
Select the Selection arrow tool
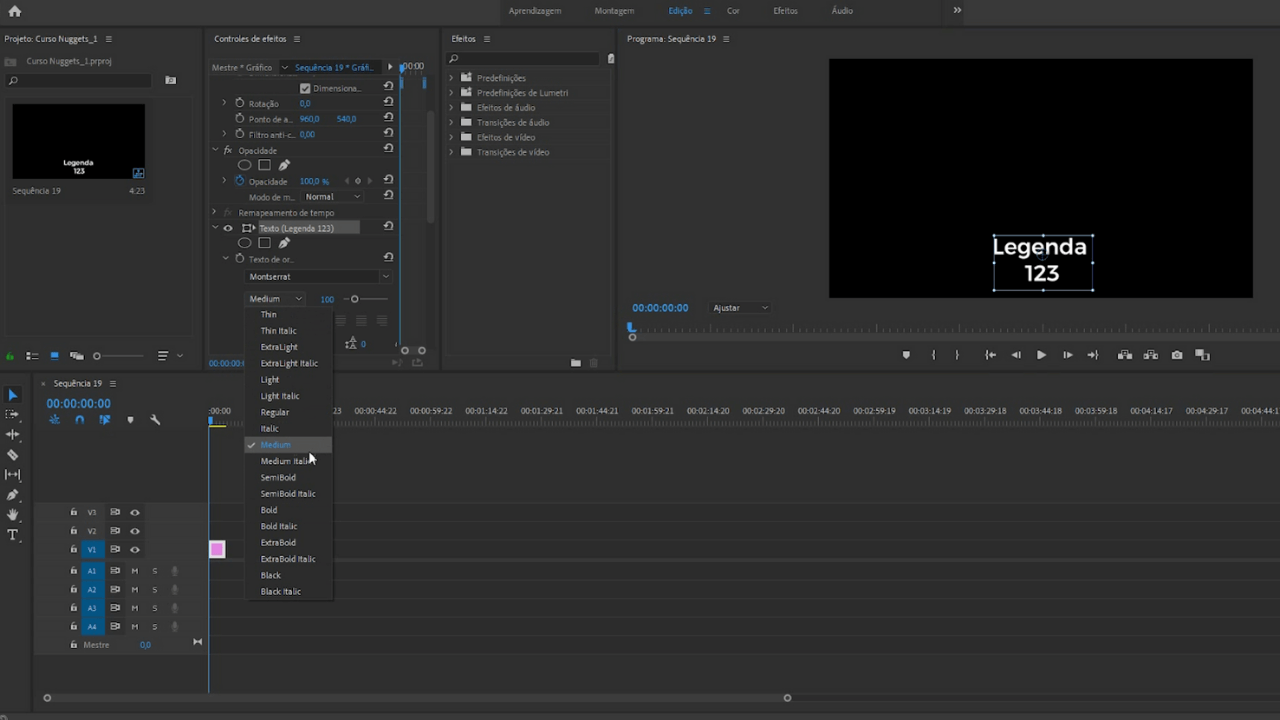pos(13,395)
